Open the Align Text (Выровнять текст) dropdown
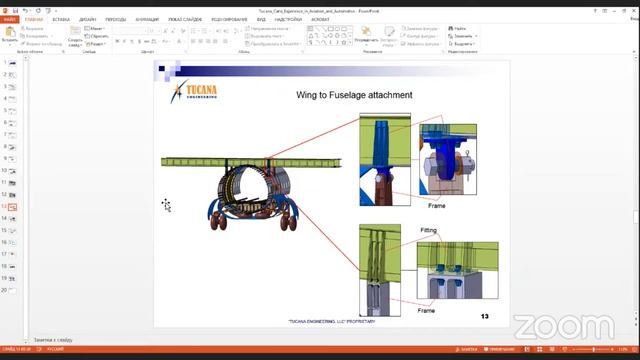The width and height of the screenshot is (640, 360). tap(265, 36)
